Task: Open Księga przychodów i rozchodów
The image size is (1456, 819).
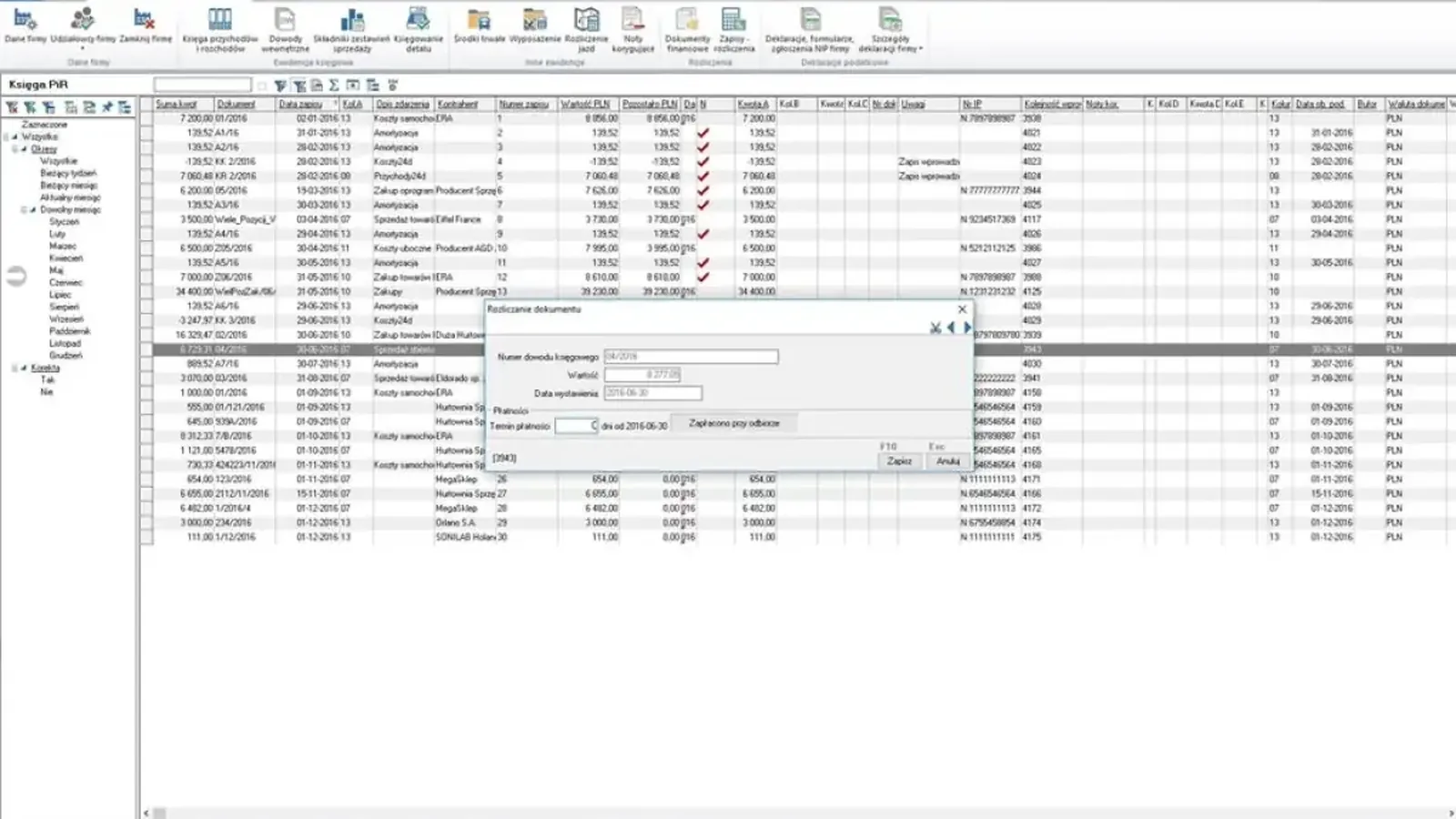Action: click(x=220, y=30)
